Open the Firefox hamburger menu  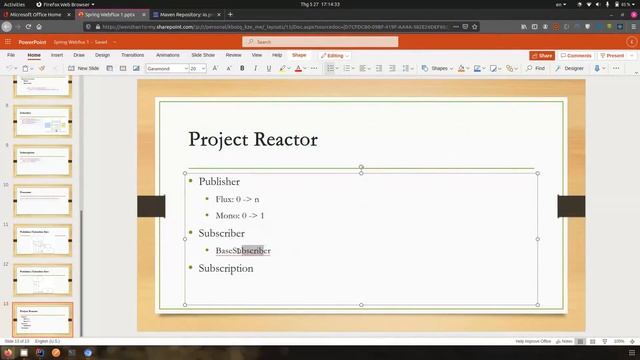[633, 27]
